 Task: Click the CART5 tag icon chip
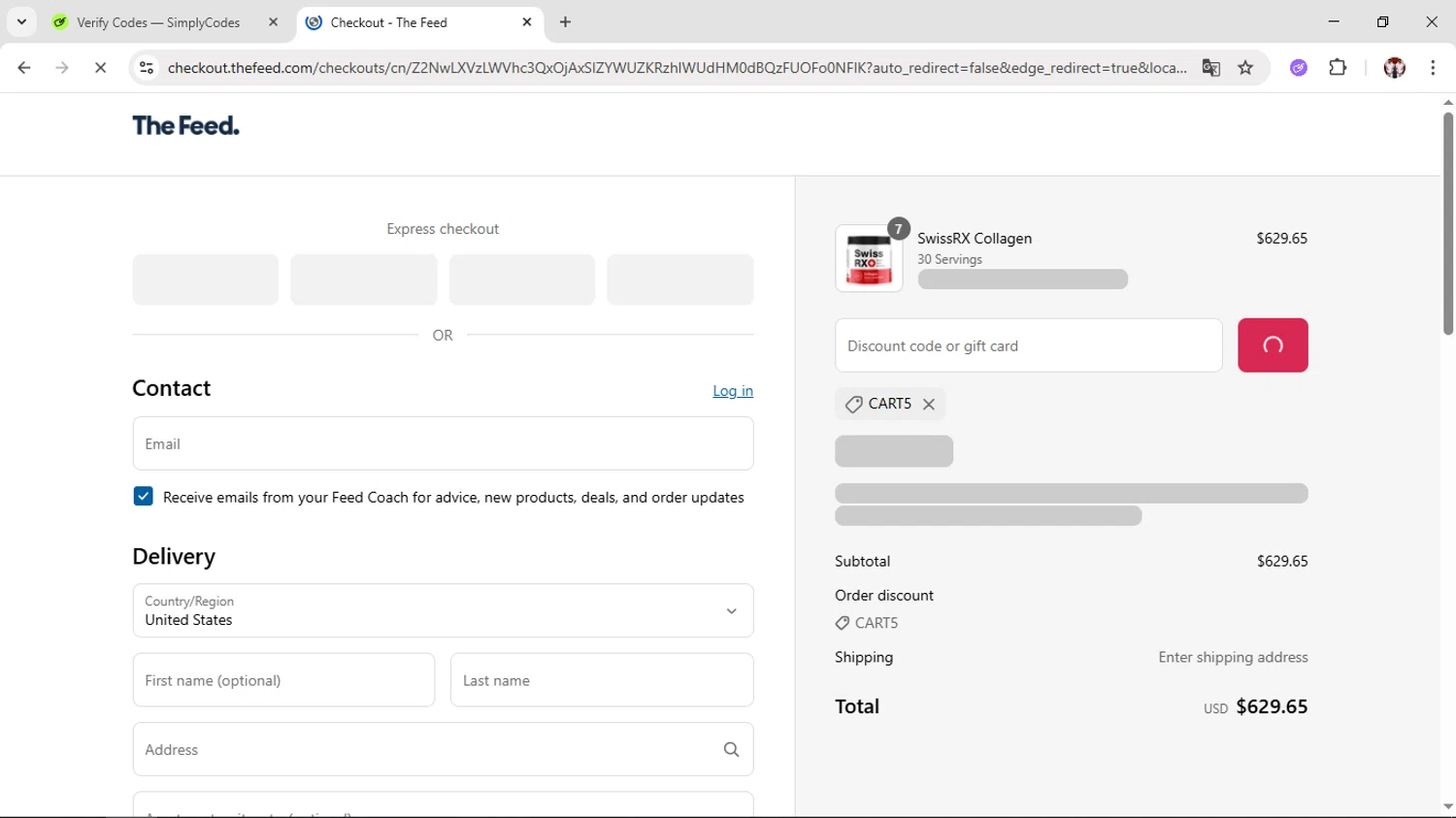coord(890,404)
